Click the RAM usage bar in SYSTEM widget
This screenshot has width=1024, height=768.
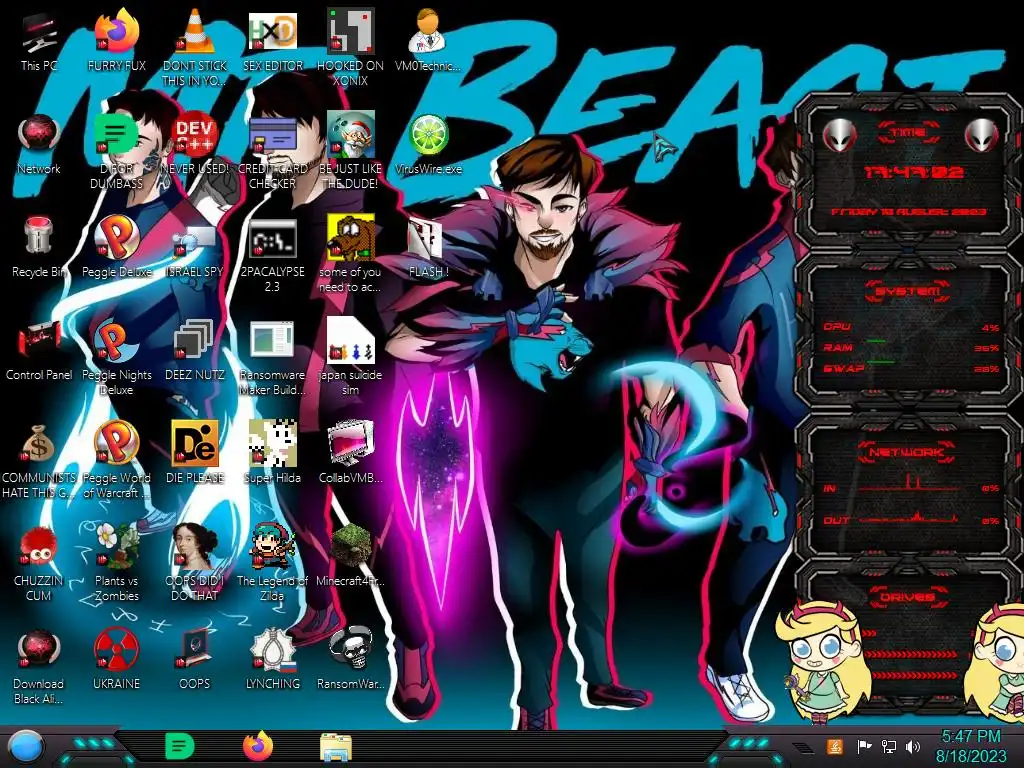[910, 346]
